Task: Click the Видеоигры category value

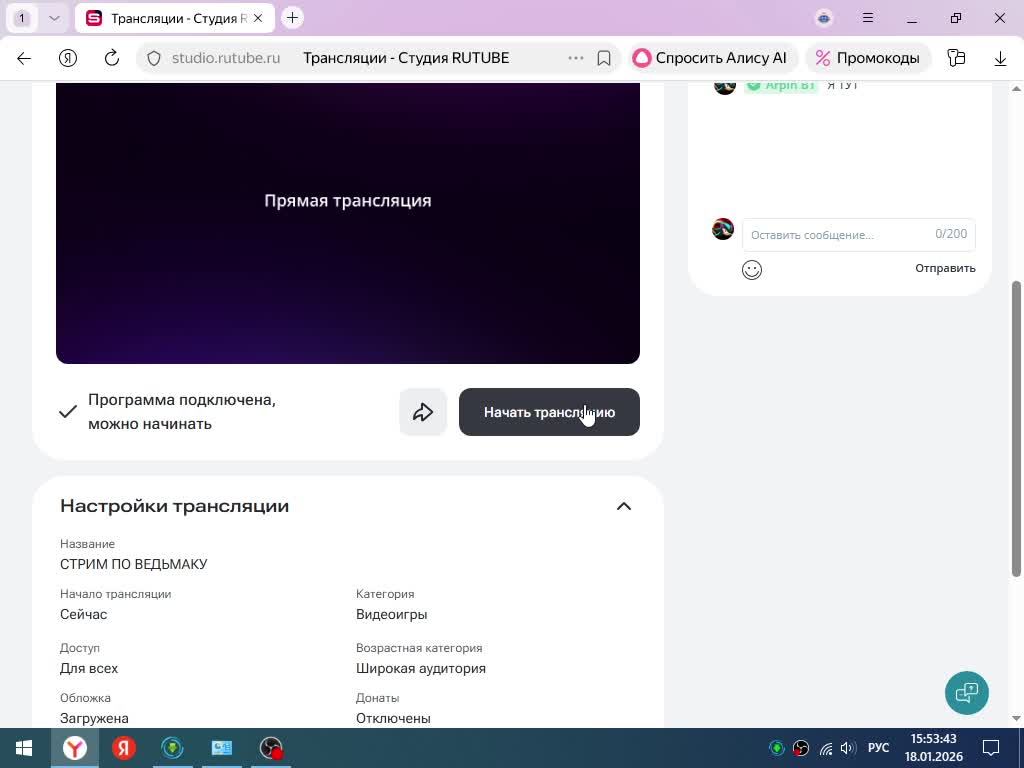Action: pos(391,615)
